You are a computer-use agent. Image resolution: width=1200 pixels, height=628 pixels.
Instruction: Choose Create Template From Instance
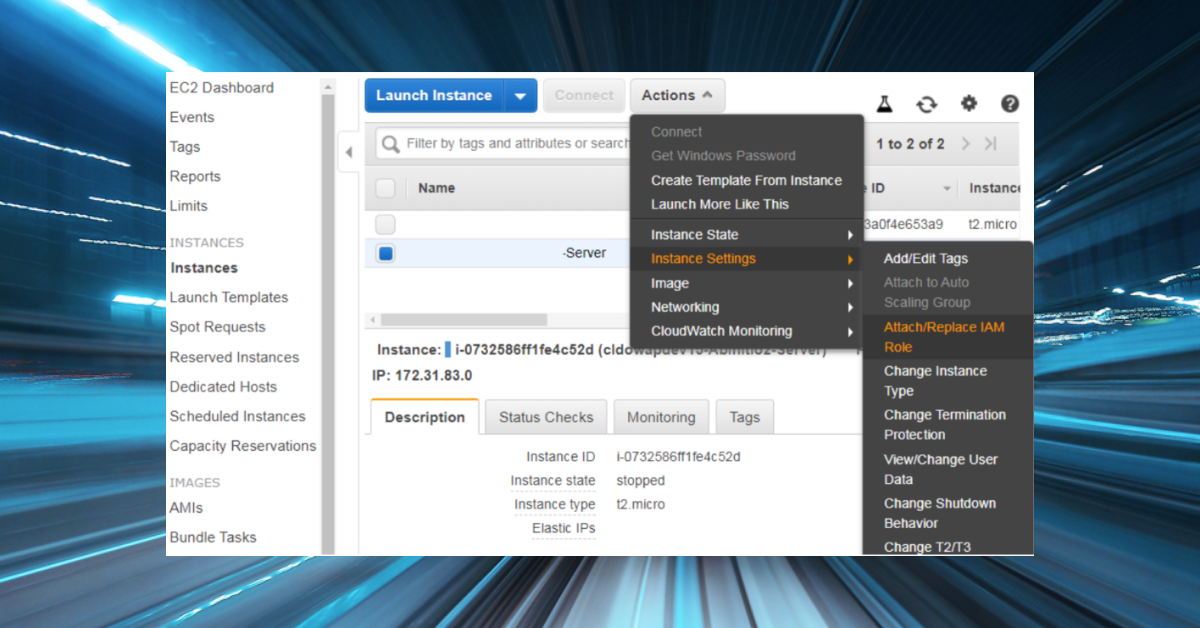point(746,181)
